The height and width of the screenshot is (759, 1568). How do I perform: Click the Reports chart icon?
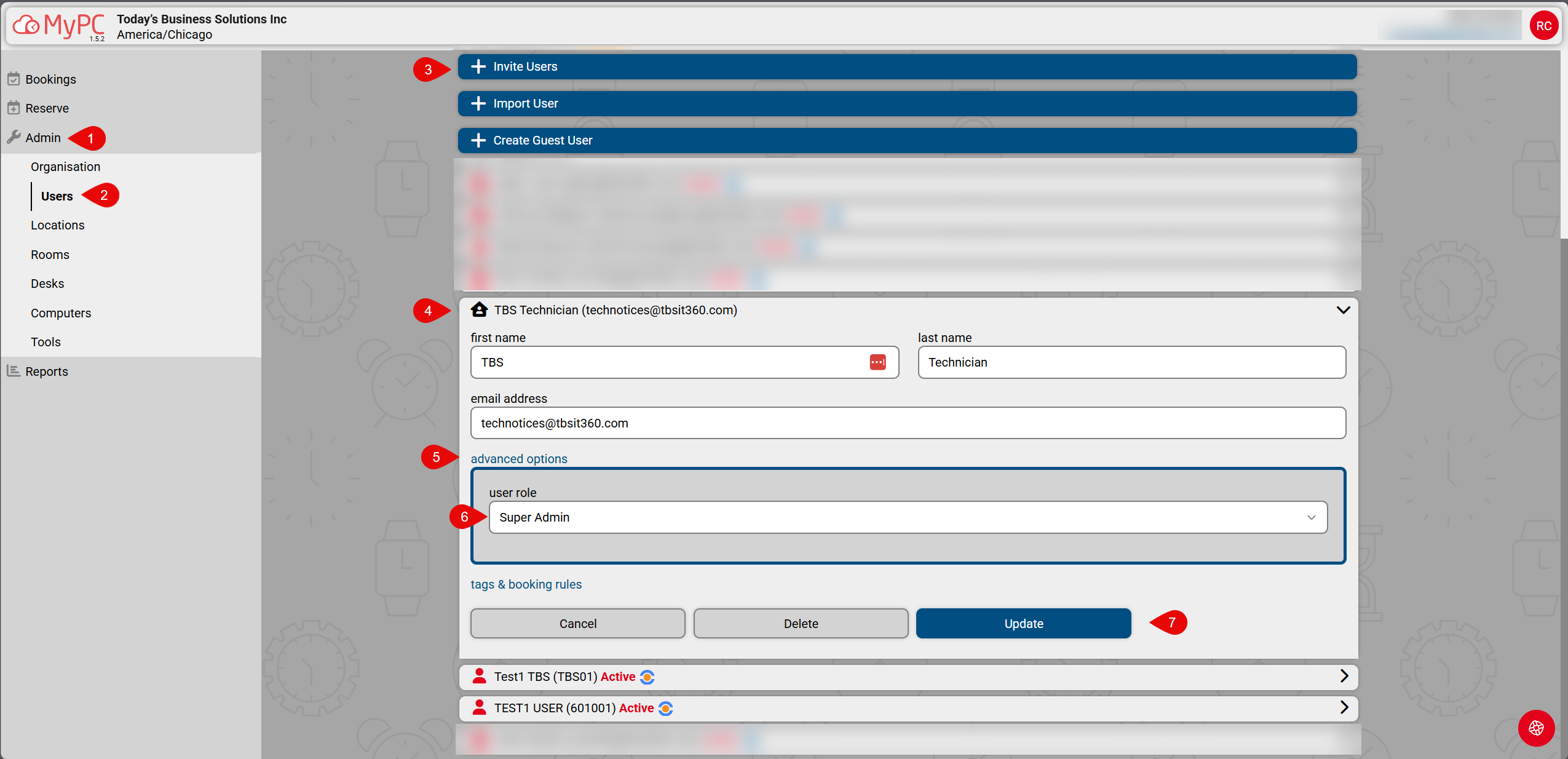[14, 371]
